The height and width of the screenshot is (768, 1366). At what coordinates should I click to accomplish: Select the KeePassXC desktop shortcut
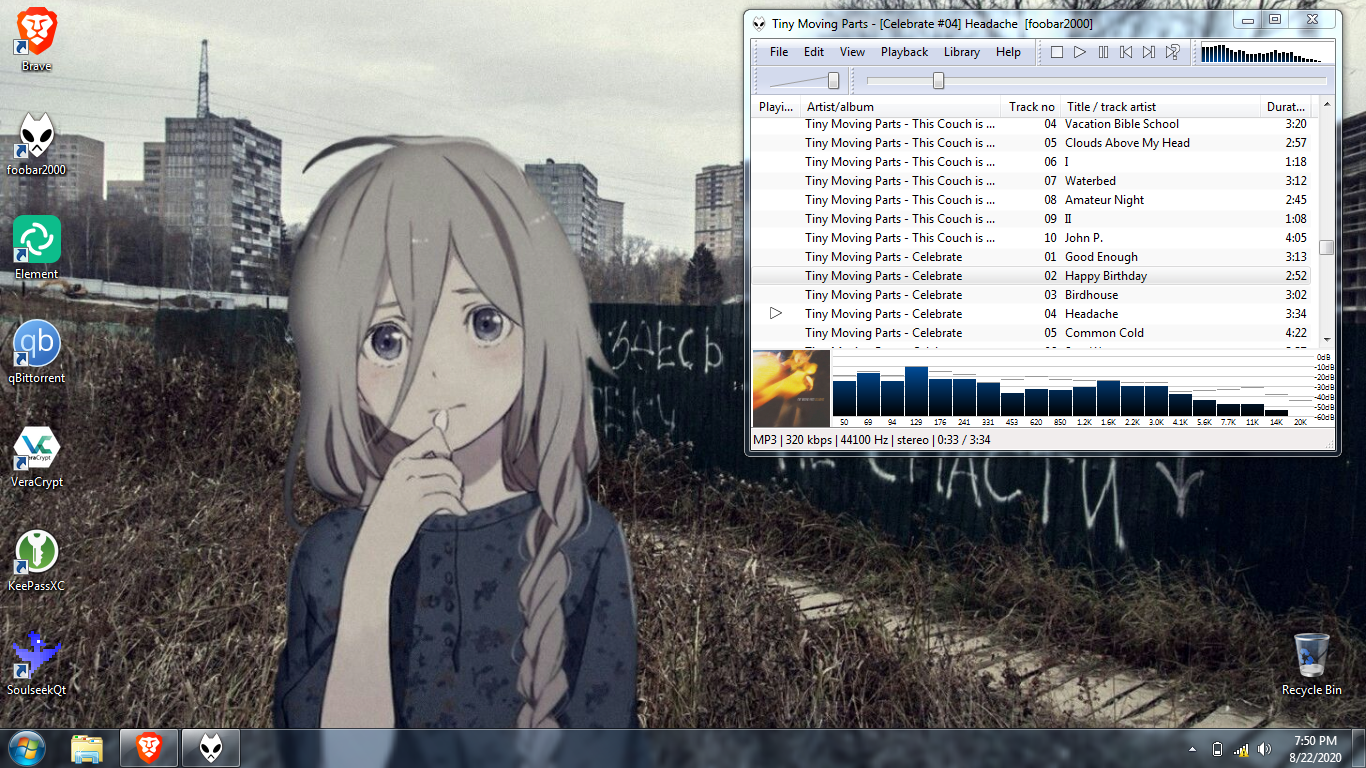point(37,561)
